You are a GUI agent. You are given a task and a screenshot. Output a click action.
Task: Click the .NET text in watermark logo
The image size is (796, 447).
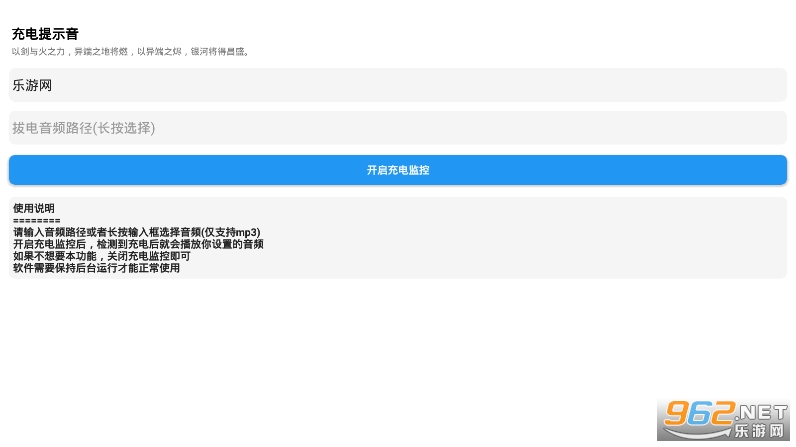click(x=759, y=412)
